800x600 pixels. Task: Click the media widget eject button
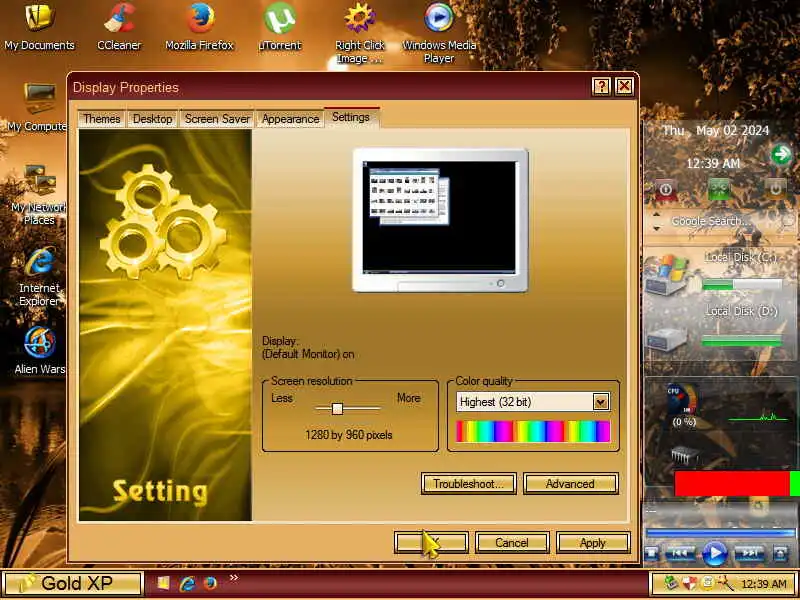(x=780, y=553)
